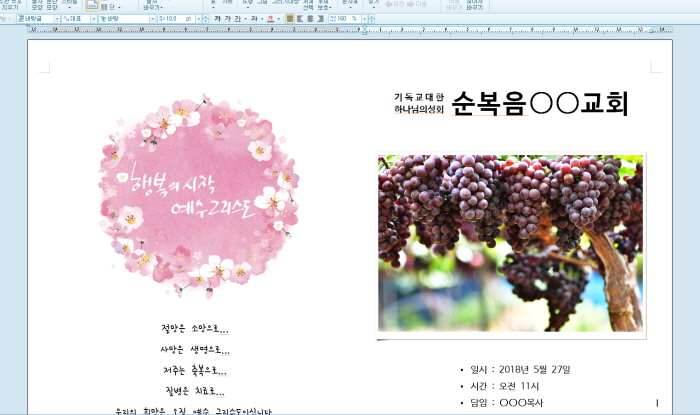Click the line 절망은 소망으로...
This screenshot has height=415, width=700.
[195, 329]
